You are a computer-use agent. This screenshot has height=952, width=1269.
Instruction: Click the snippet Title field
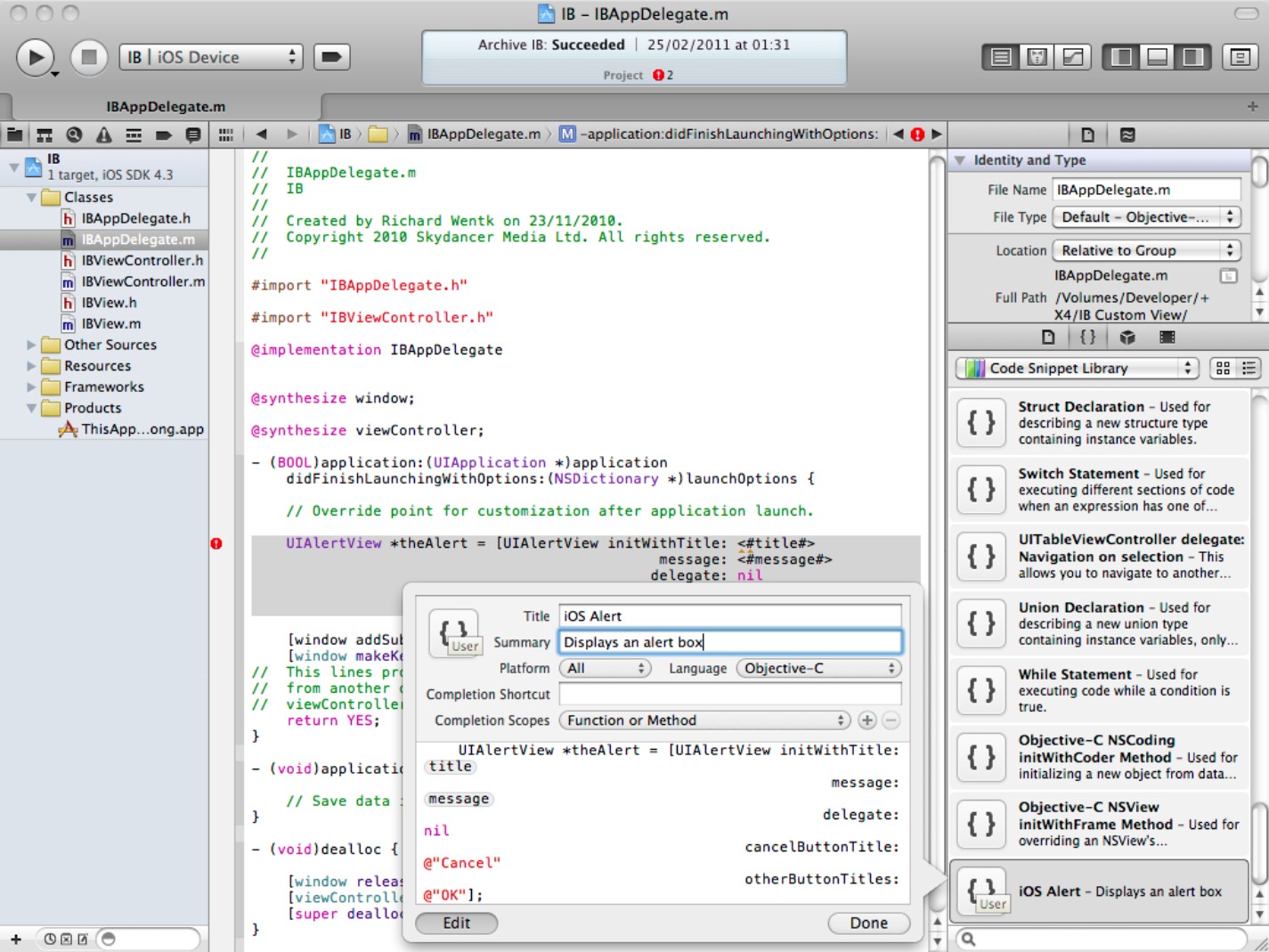coord(730,616)
